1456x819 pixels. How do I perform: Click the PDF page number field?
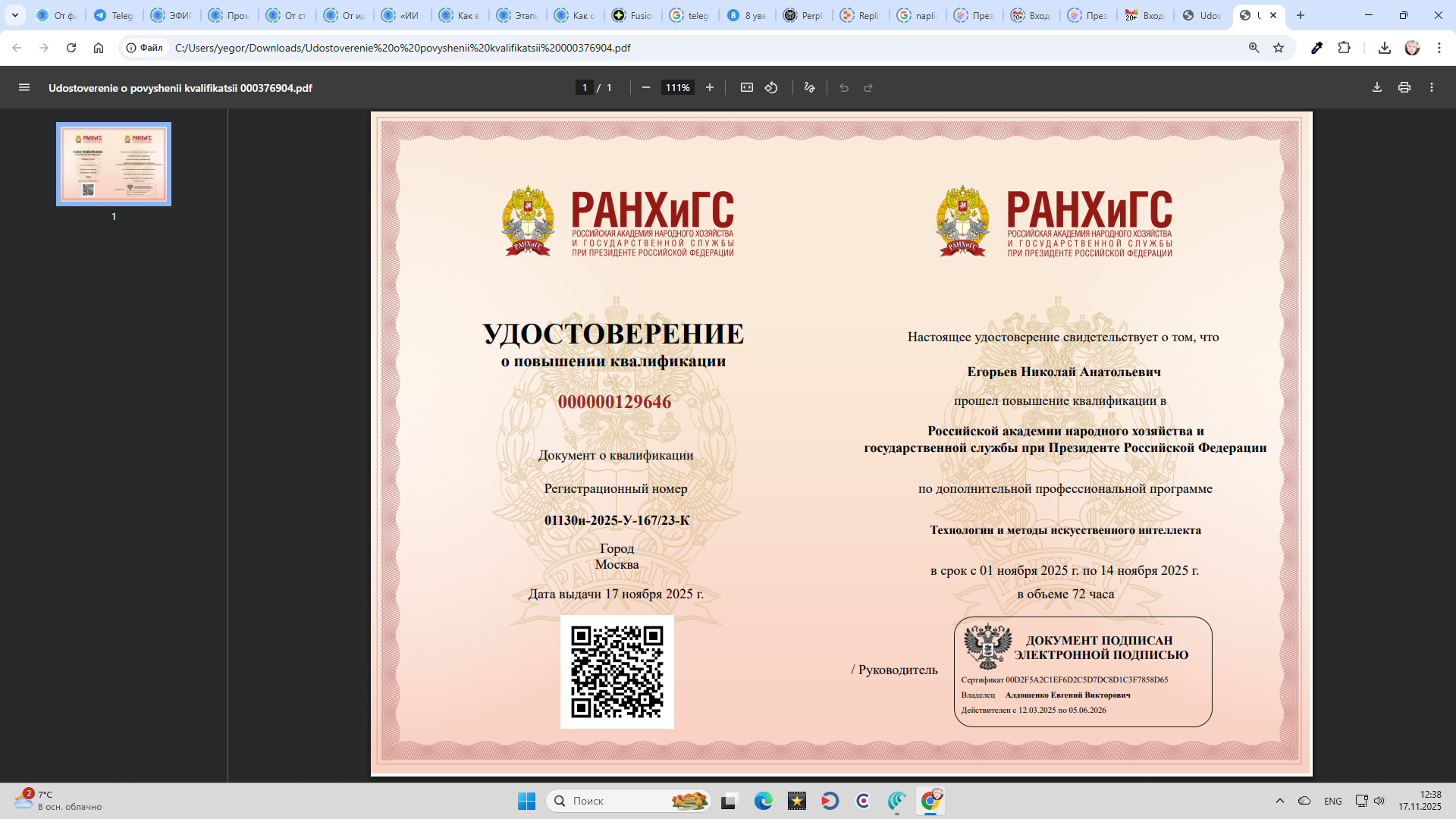[x=585, y=88]
